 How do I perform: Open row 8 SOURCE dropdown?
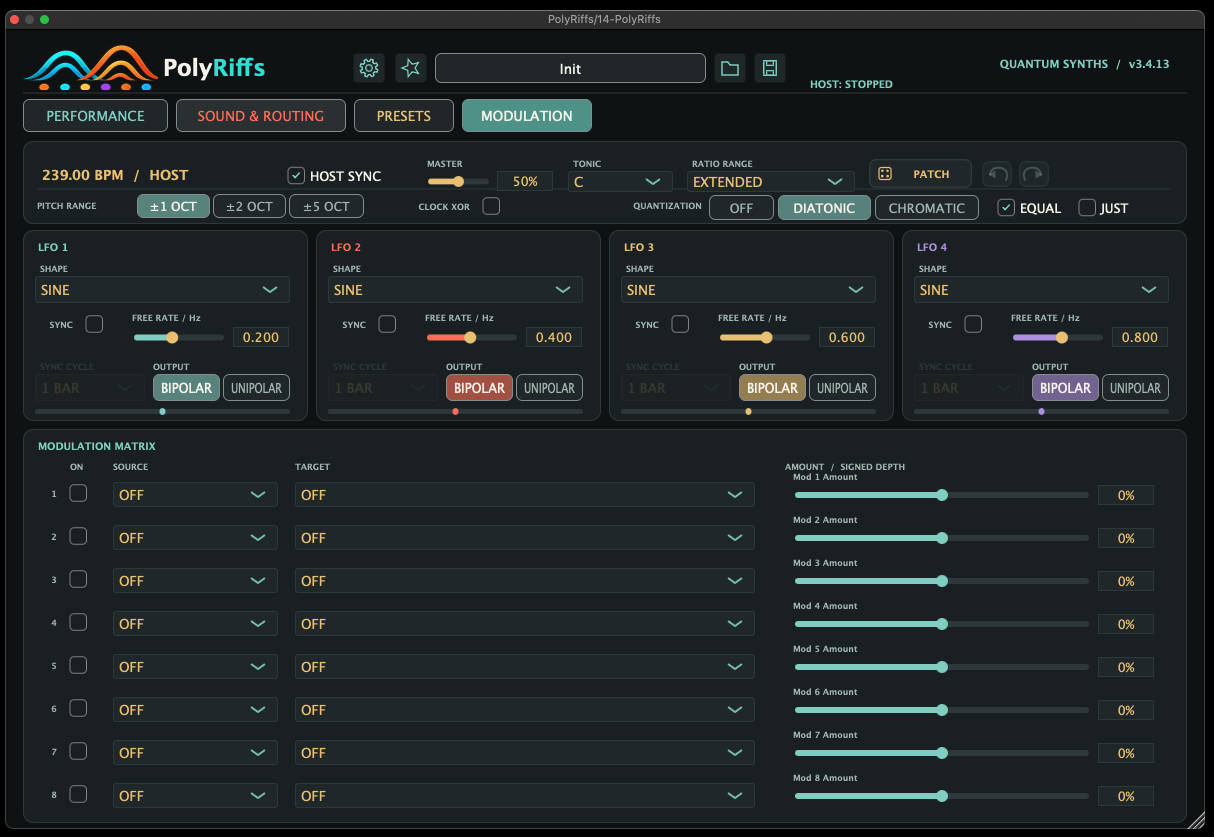(x=195, y=796)
